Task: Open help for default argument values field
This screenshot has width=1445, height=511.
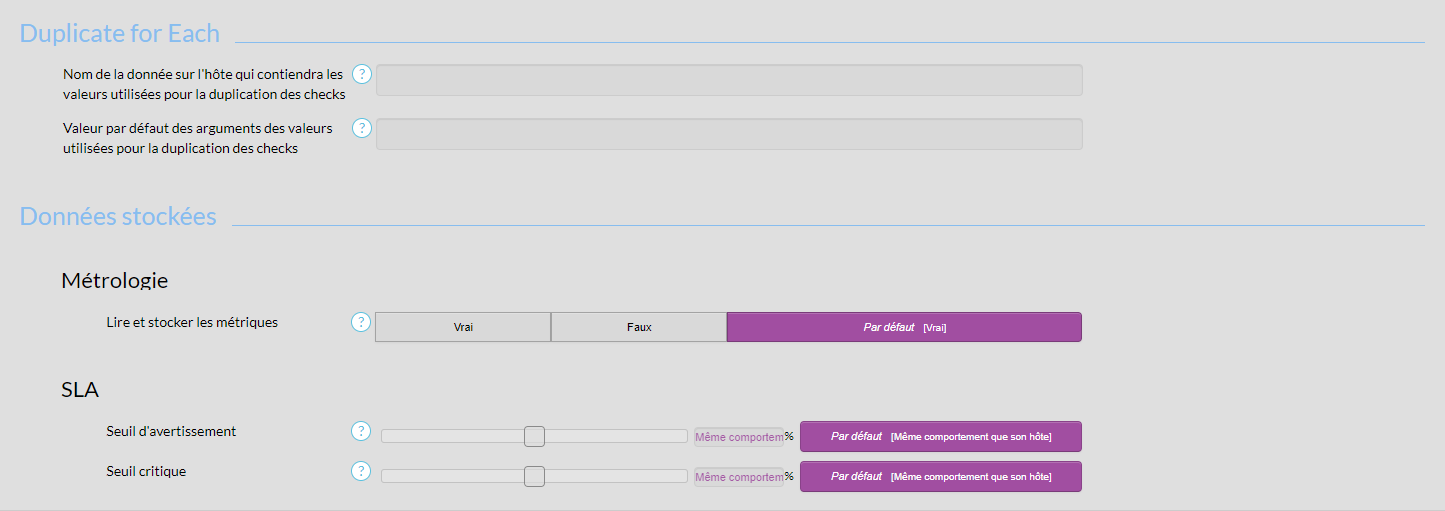Action: (362, 128)
